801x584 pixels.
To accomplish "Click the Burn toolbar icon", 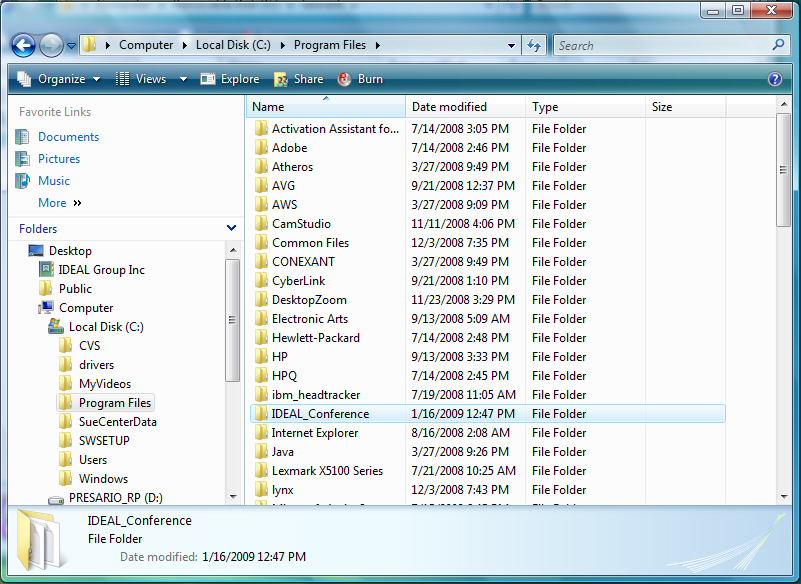I will 359,78.
